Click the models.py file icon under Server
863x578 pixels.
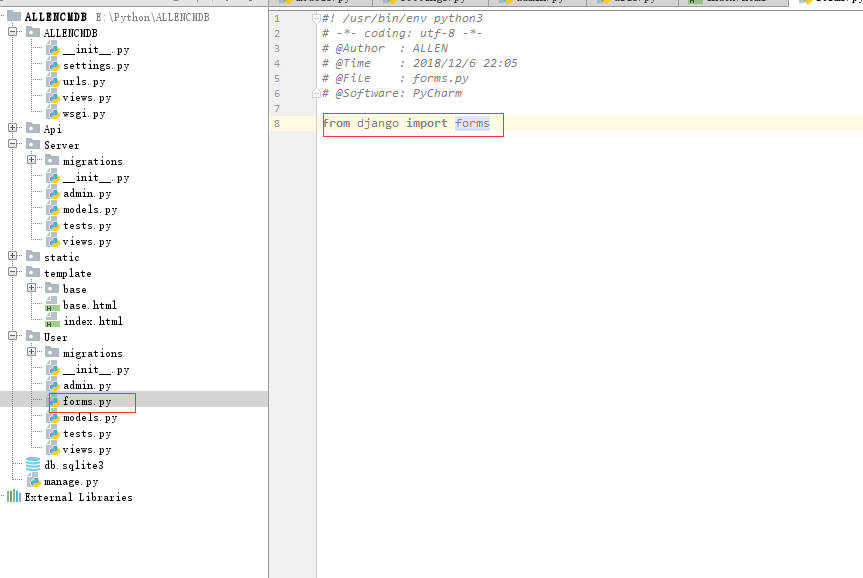[x=53, y=209]
